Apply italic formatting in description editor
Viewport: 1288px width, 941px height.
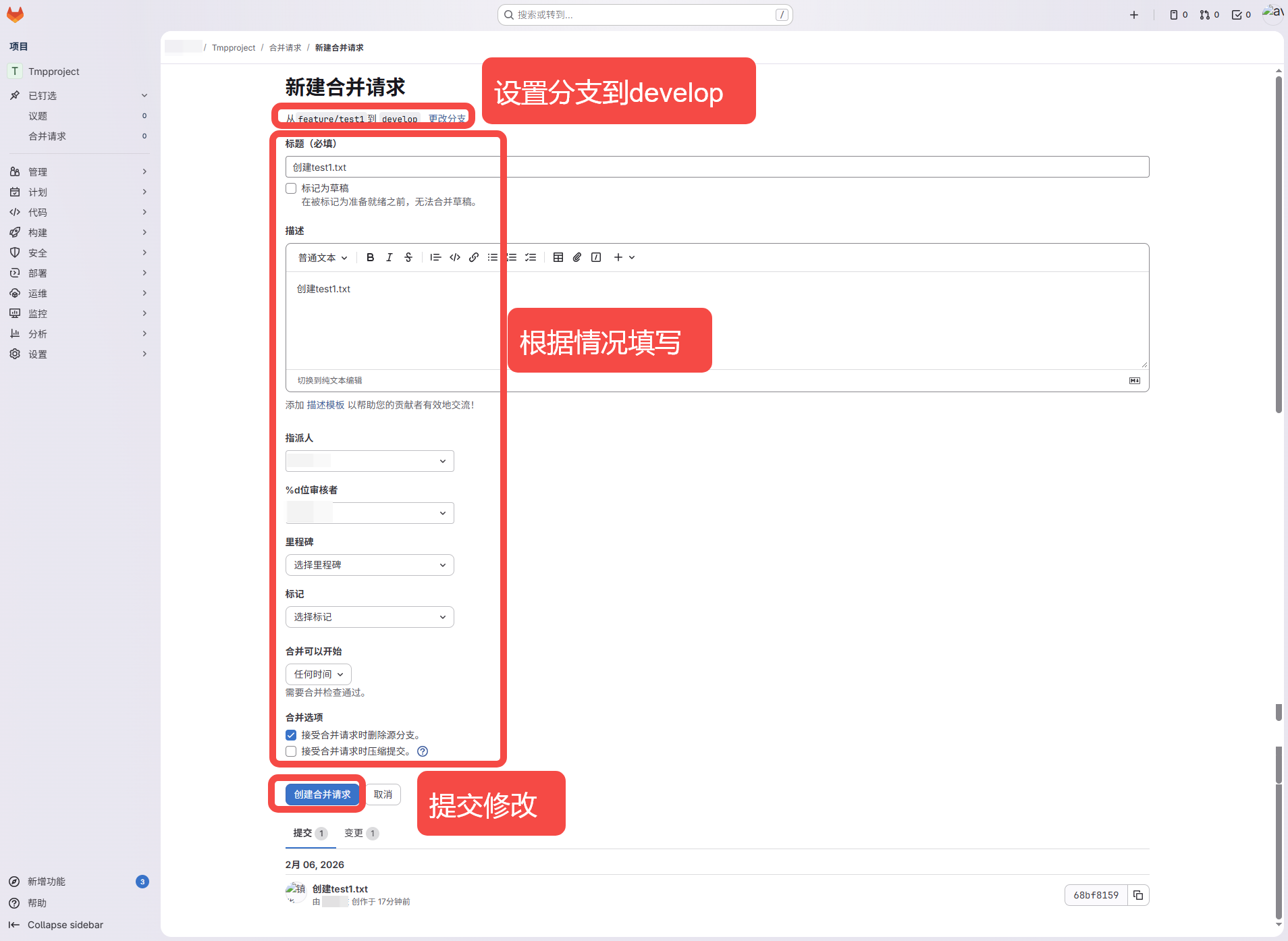coord(390,257)
